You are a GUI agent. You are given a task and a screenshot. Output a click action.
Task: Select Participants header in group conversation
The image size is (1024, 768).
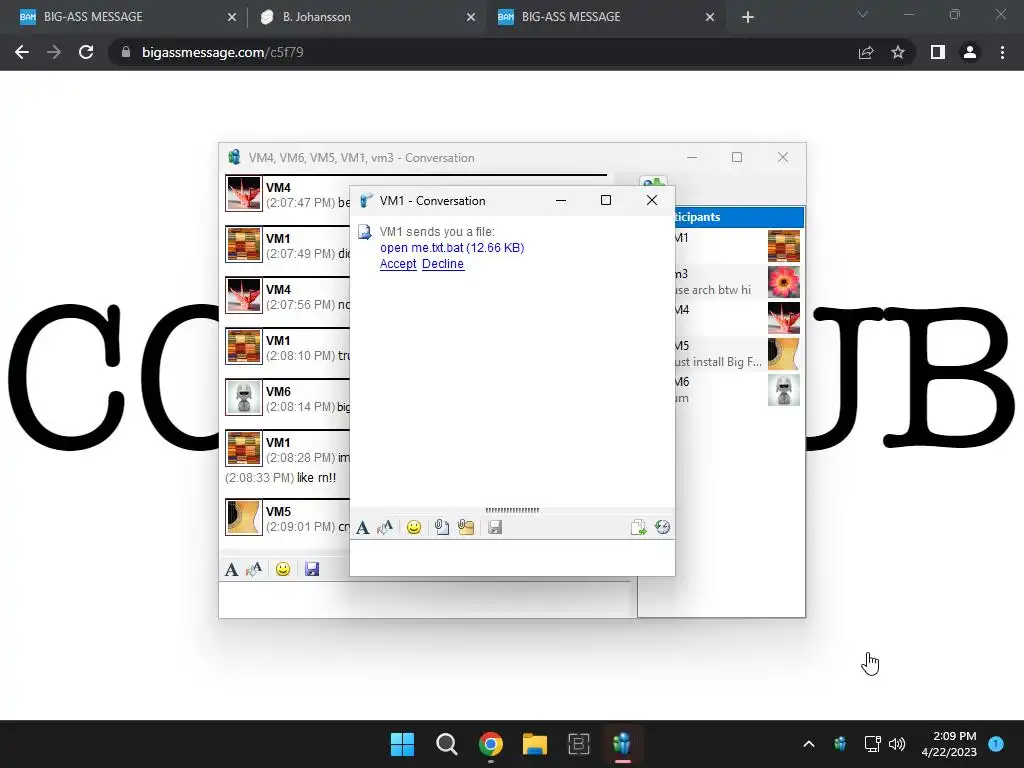pyautogui.click(x=739, y=217)
